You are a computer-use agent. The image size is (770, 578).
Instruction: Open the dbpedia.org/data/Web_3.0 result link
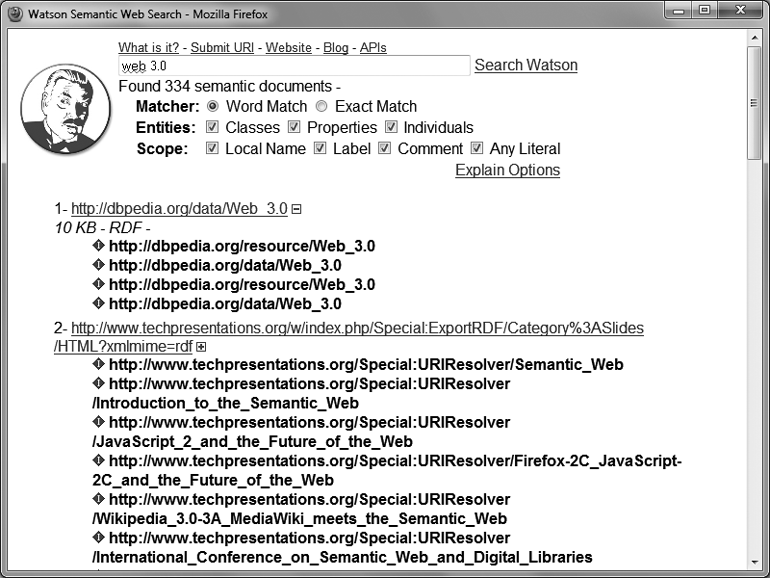(179, 209)
